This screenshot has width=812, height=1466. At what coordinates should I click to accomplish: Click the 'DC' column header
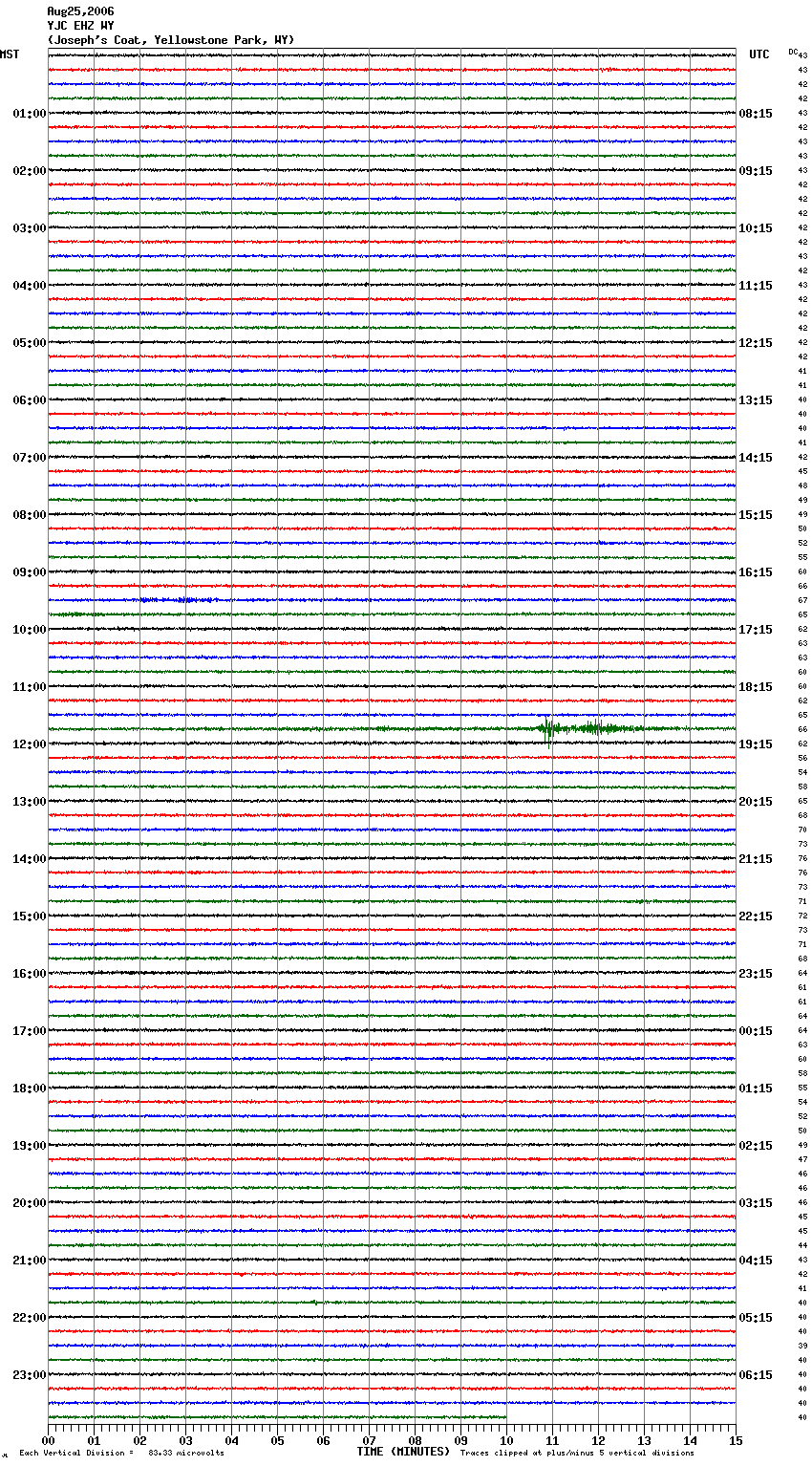click(793, 52)
